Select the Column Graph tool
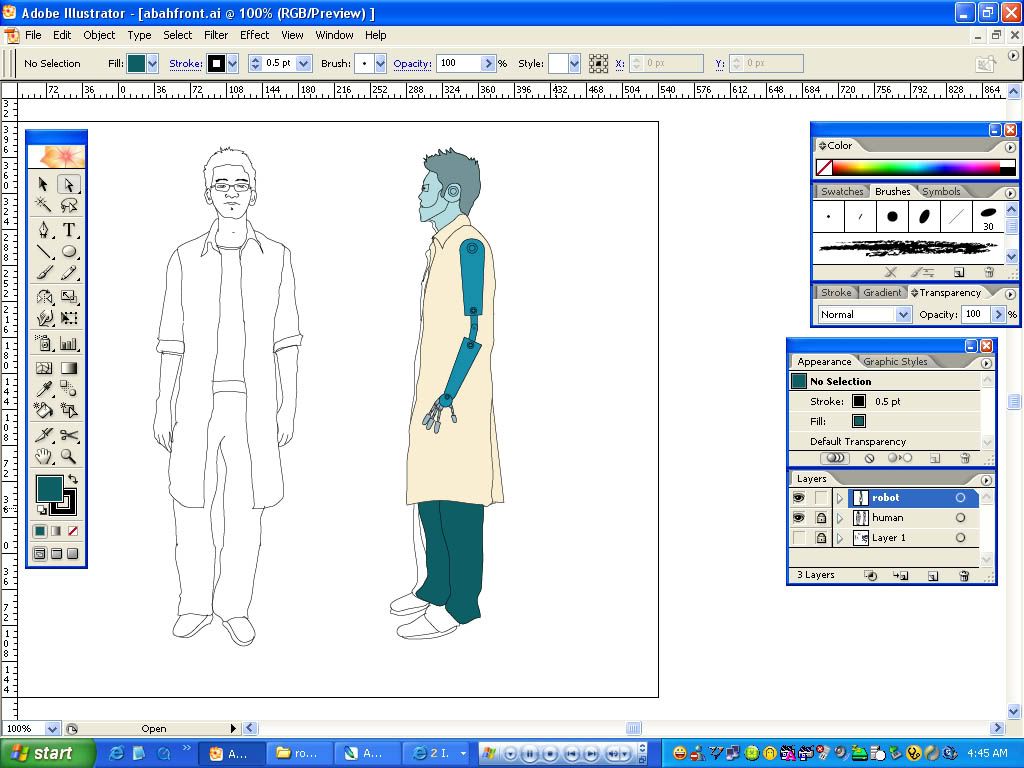 pyautogui.click(x=69, y=343)
